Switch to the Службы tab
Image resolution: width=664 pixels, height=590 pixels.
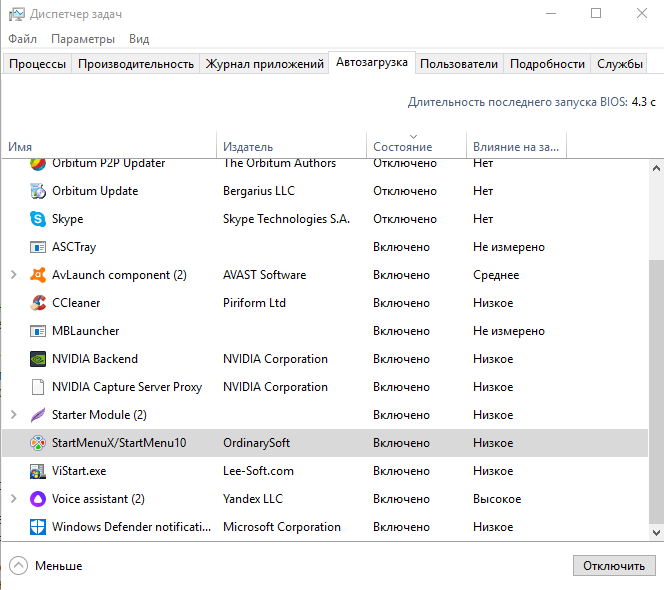pyautogui.click(x=620, y=64)
